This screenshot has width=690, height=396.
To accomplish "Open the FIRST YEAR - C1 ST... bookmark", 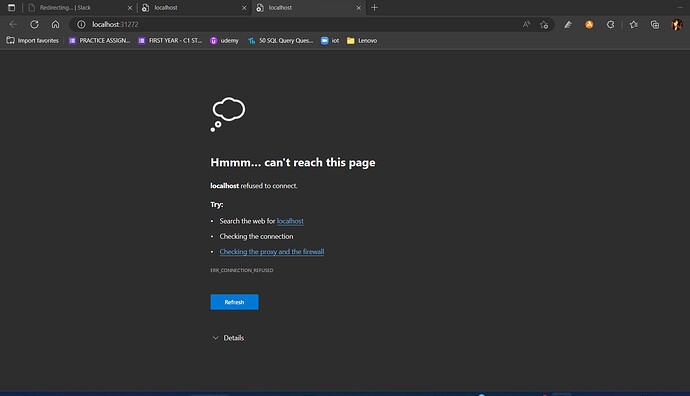I will [170, 40].
